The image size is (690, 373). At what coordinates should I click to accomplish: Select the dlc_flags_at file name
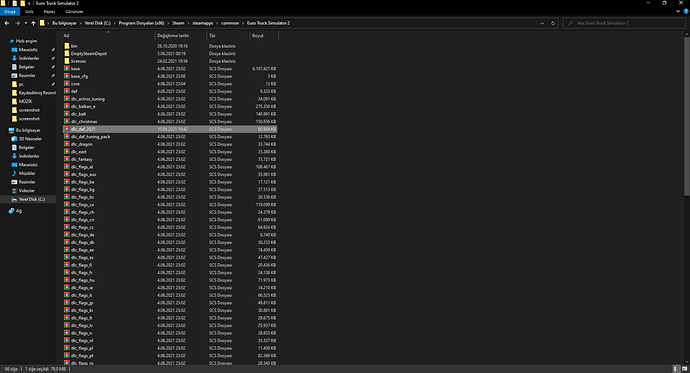tap(82, 167)
